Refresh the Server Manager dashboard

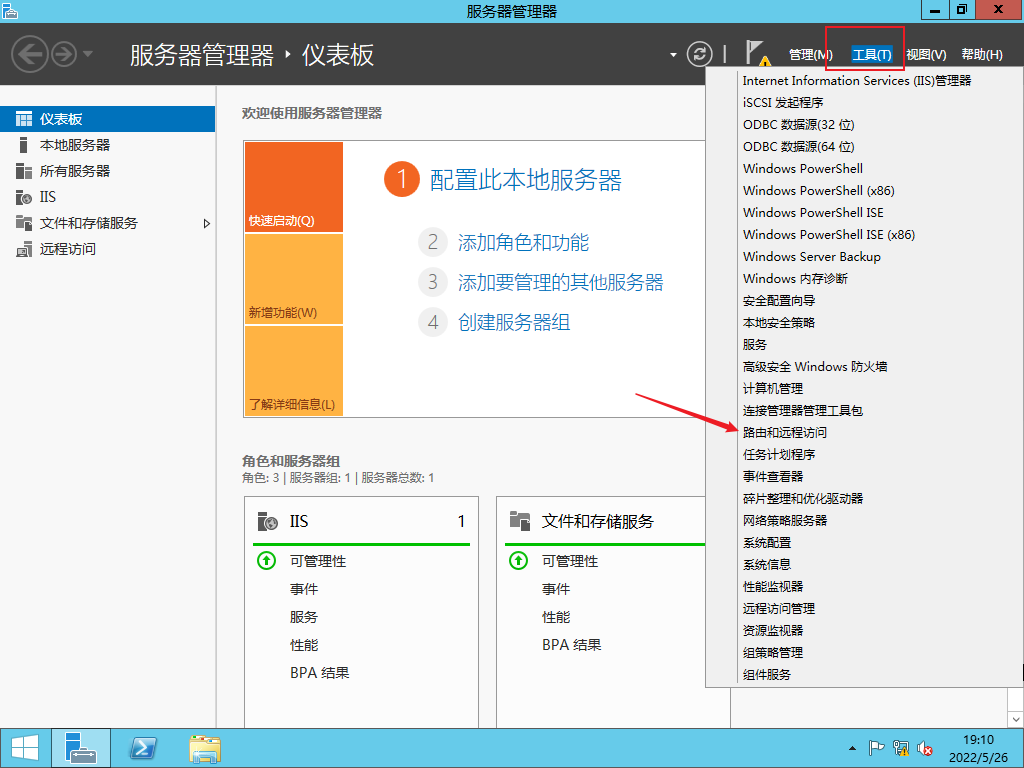click(699, 54)
